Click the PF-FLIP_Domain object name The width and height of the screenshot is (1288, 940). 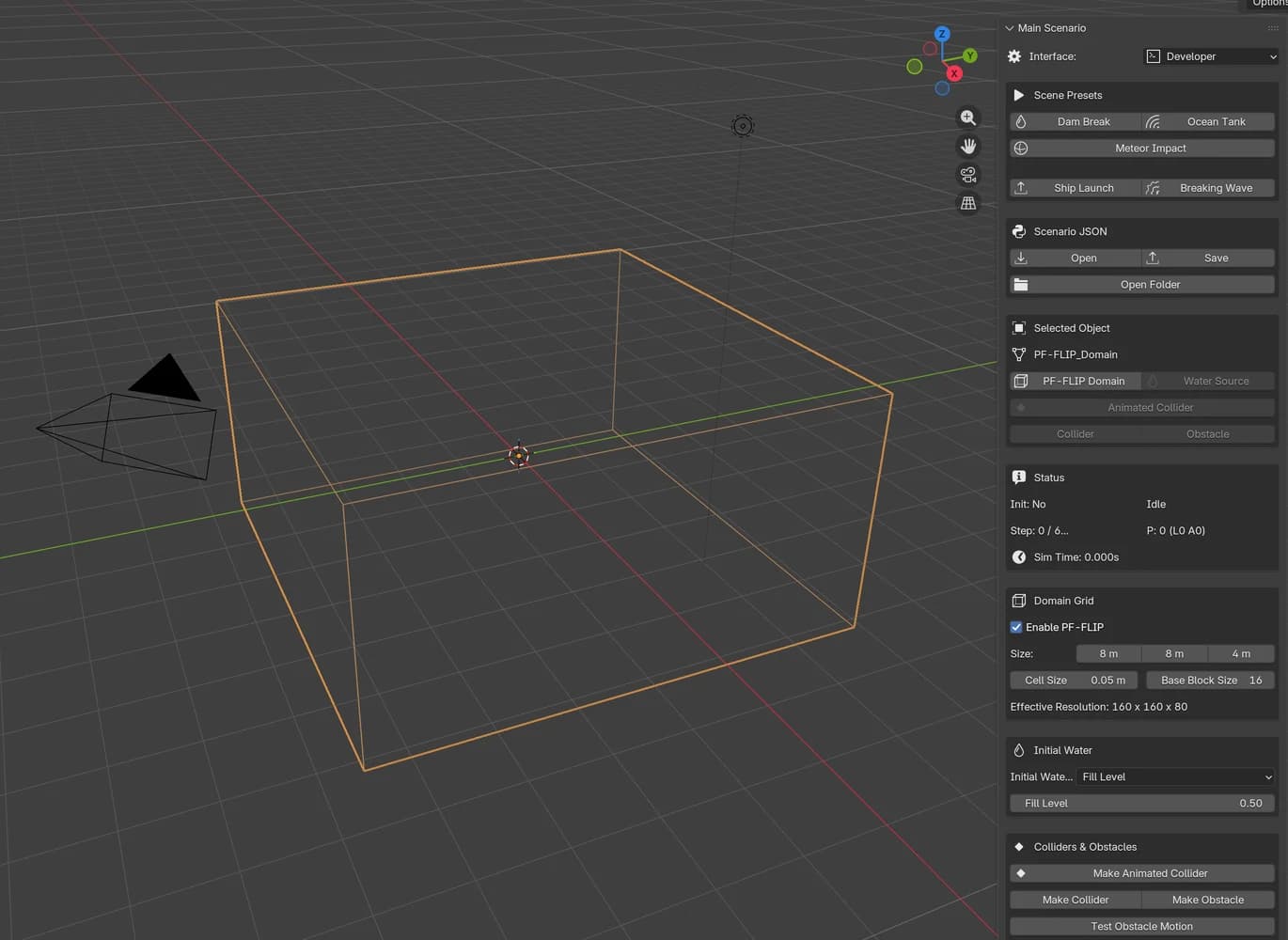click(1076, 354)
